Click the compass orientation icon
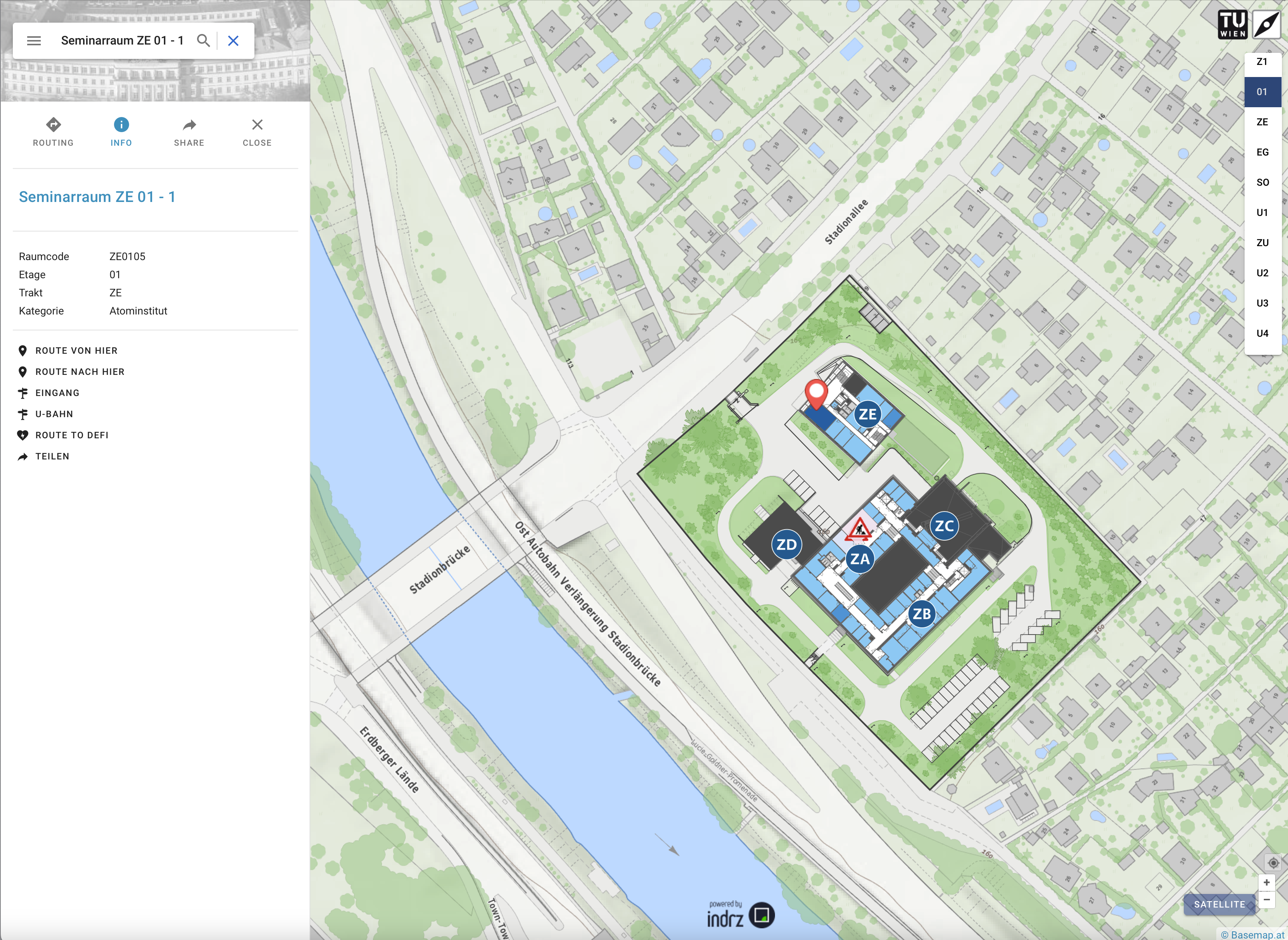The height and width of the screenshot is (940, 1288). [x=1268, y=25]
